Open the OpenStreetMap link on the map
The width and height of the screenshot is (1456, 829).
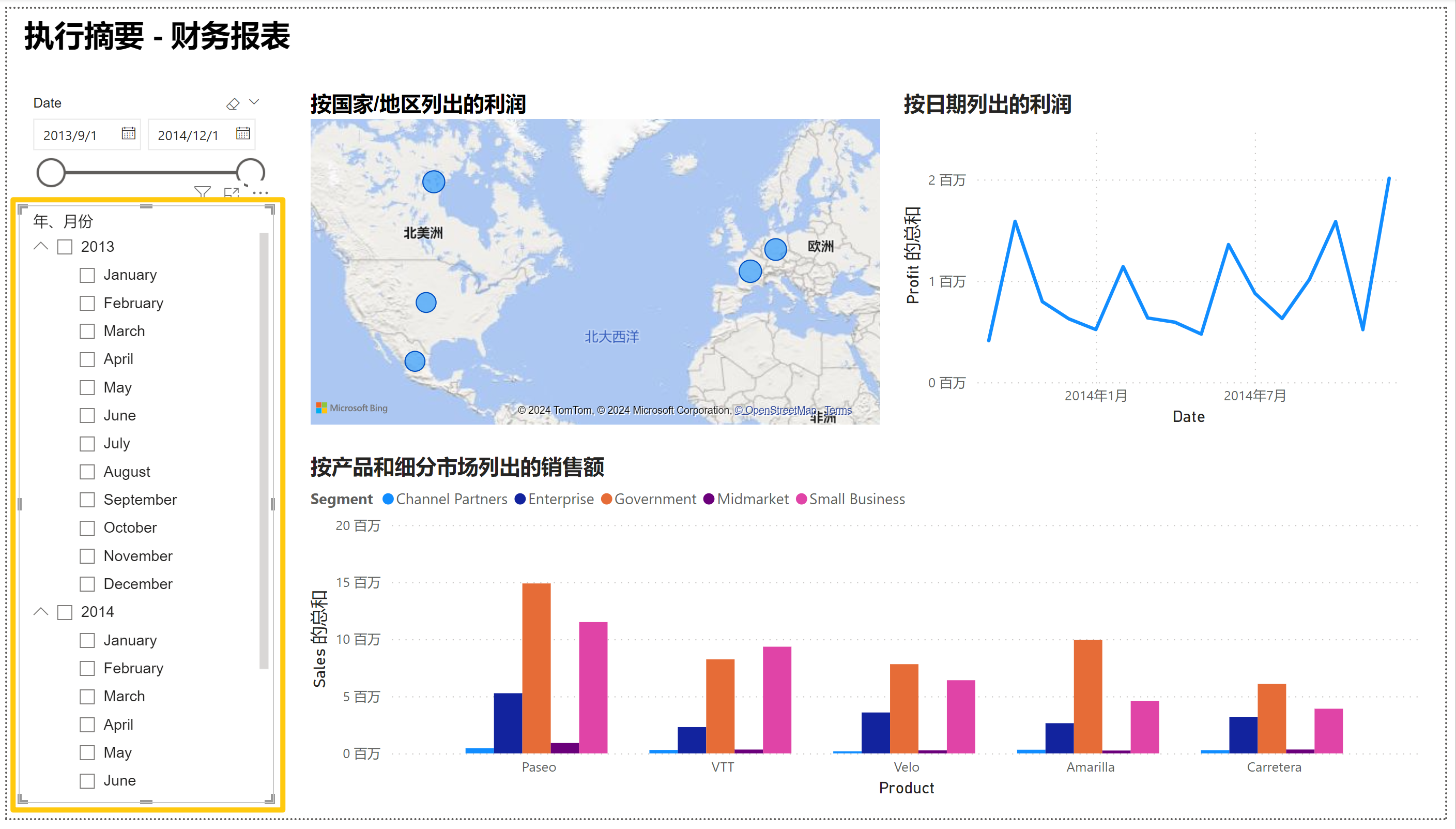[x=775, y=410]
